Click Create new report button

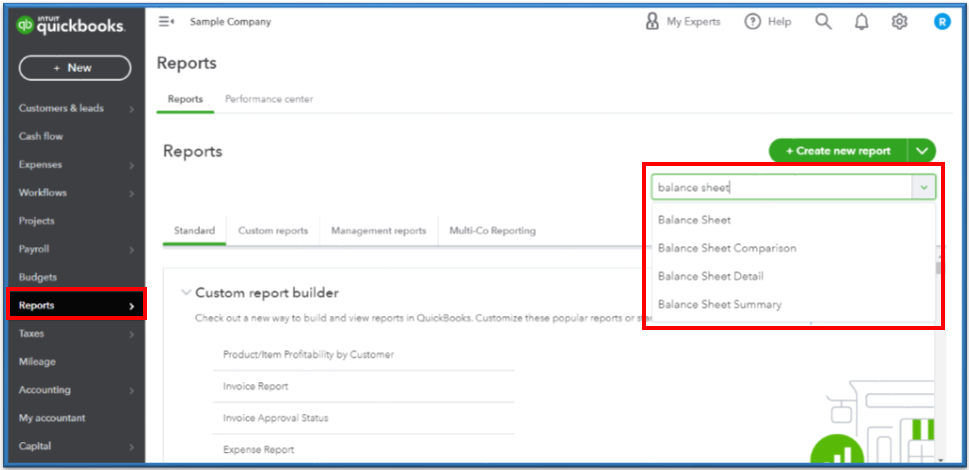838,151
